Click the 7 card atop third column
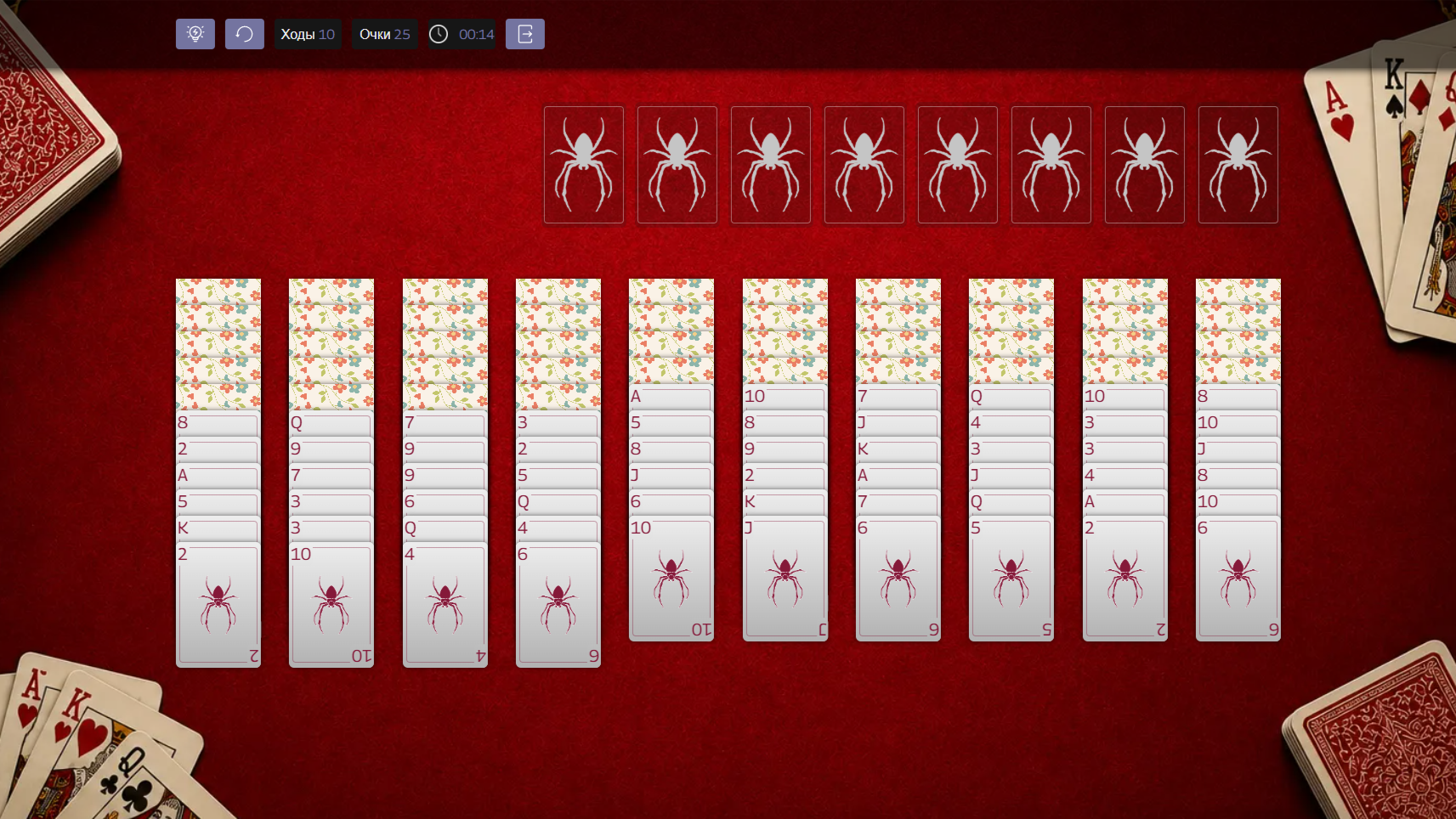The image size is (1456, 819). pos(445,423)
